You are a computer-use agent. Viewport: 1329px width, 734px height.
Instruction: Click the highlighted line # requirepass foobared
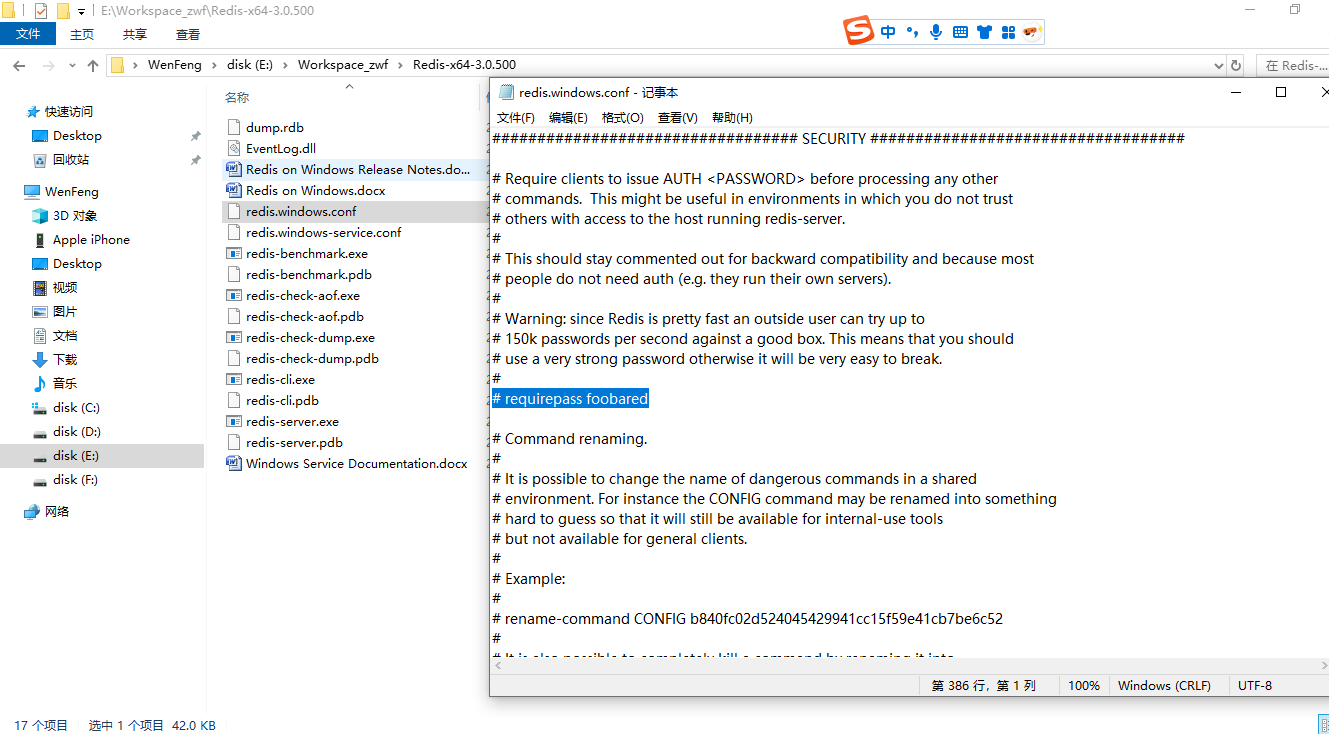570,399
